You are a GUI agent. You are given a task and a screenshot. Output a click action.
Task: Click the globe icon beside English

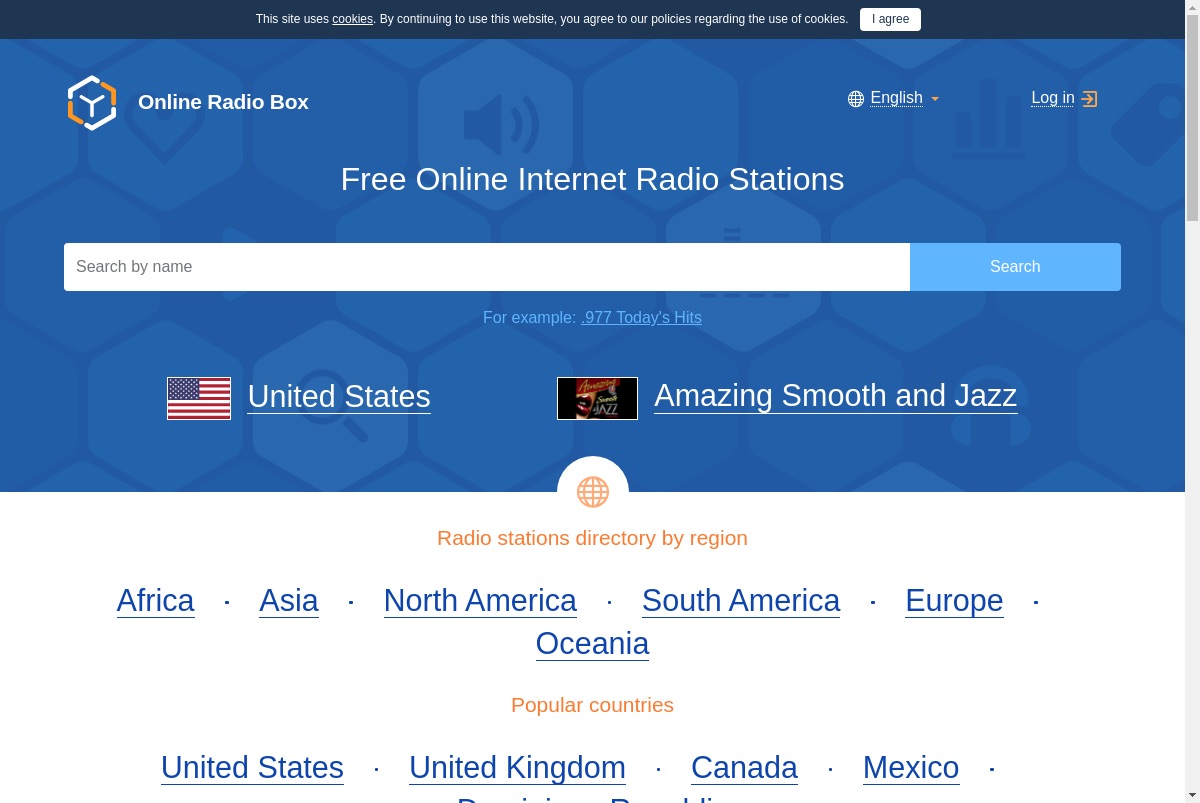[856, 99]
